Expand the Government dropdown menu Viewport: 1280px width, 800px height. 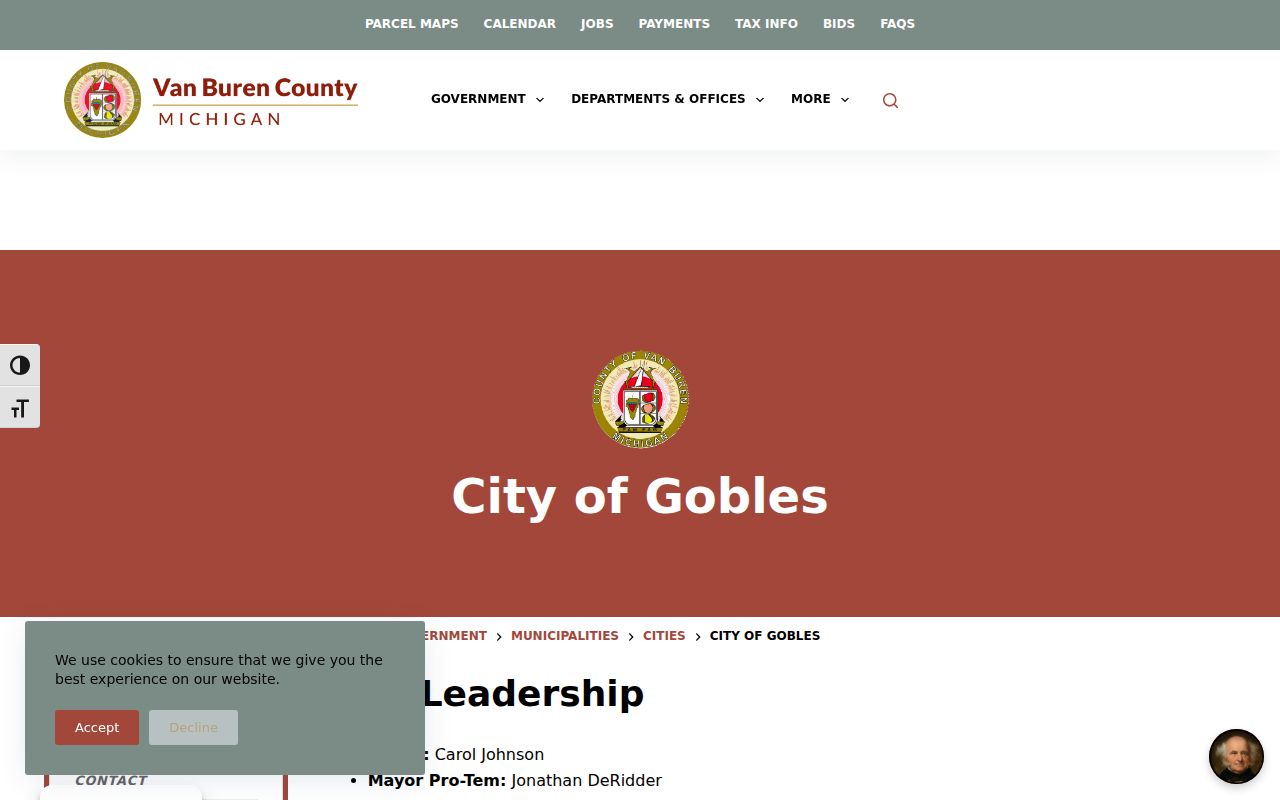pyautogui.click(x=488, y=99)
